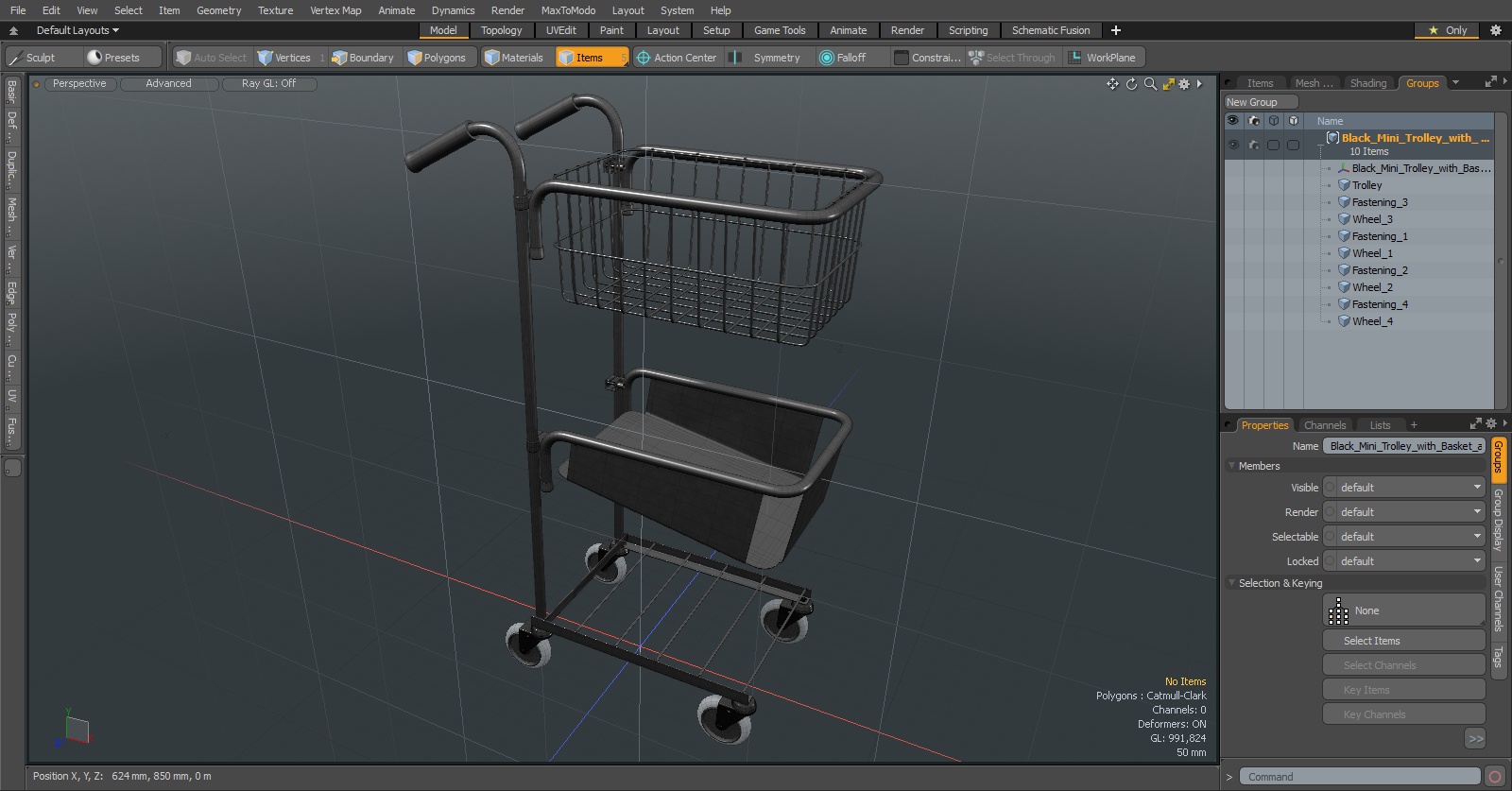
Task: Open settings gear of Properties panel
Action: click(x=1491, y=423)
